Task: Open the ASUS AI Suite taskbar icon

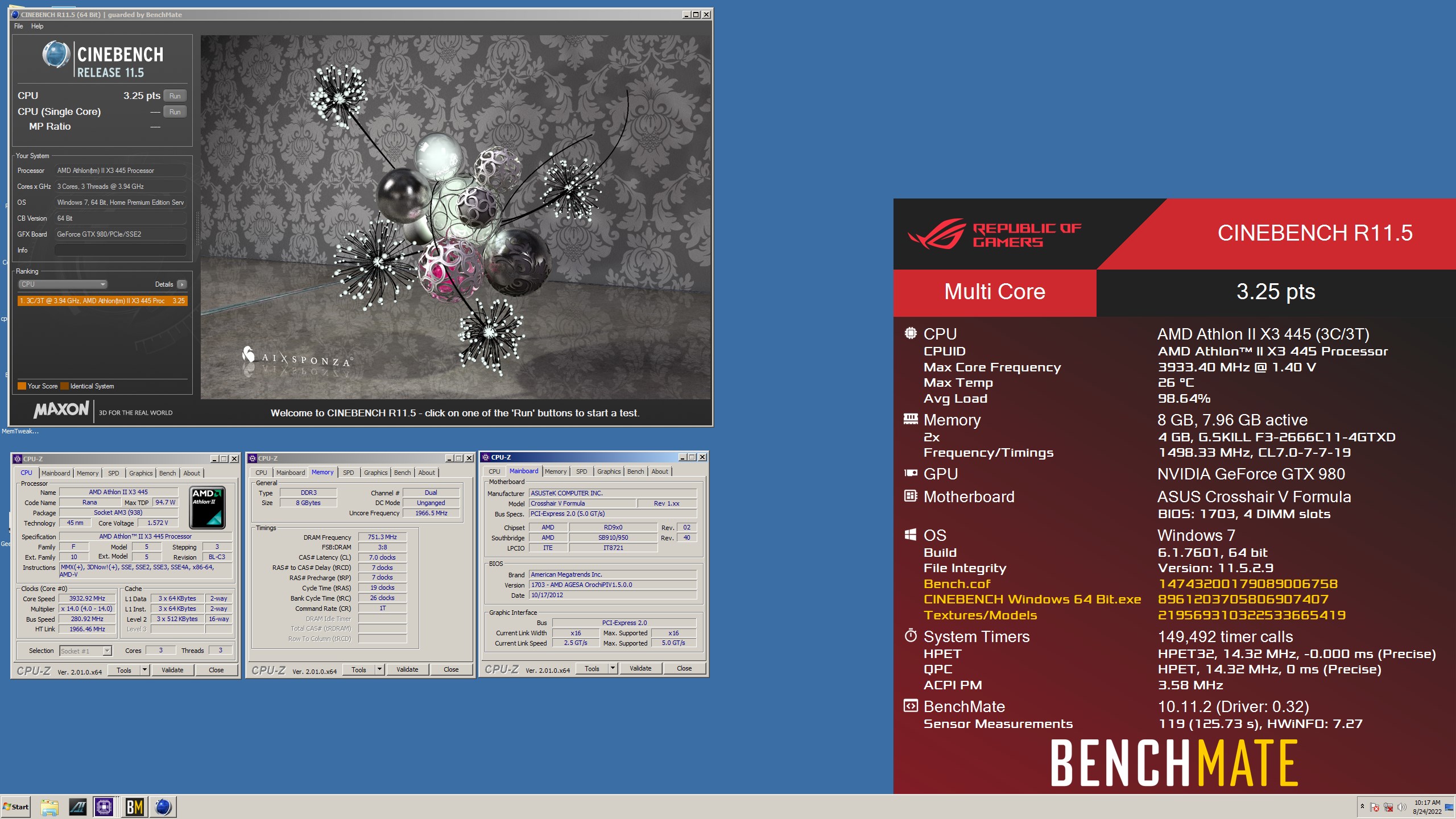Action: click(x=77, y=807)
